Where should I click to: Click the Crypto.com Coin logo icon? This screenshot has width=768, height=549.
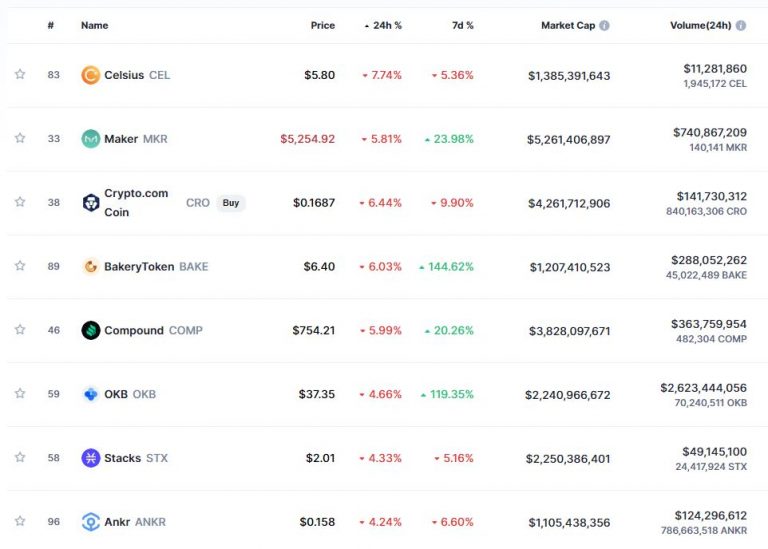tap(90, 203)
